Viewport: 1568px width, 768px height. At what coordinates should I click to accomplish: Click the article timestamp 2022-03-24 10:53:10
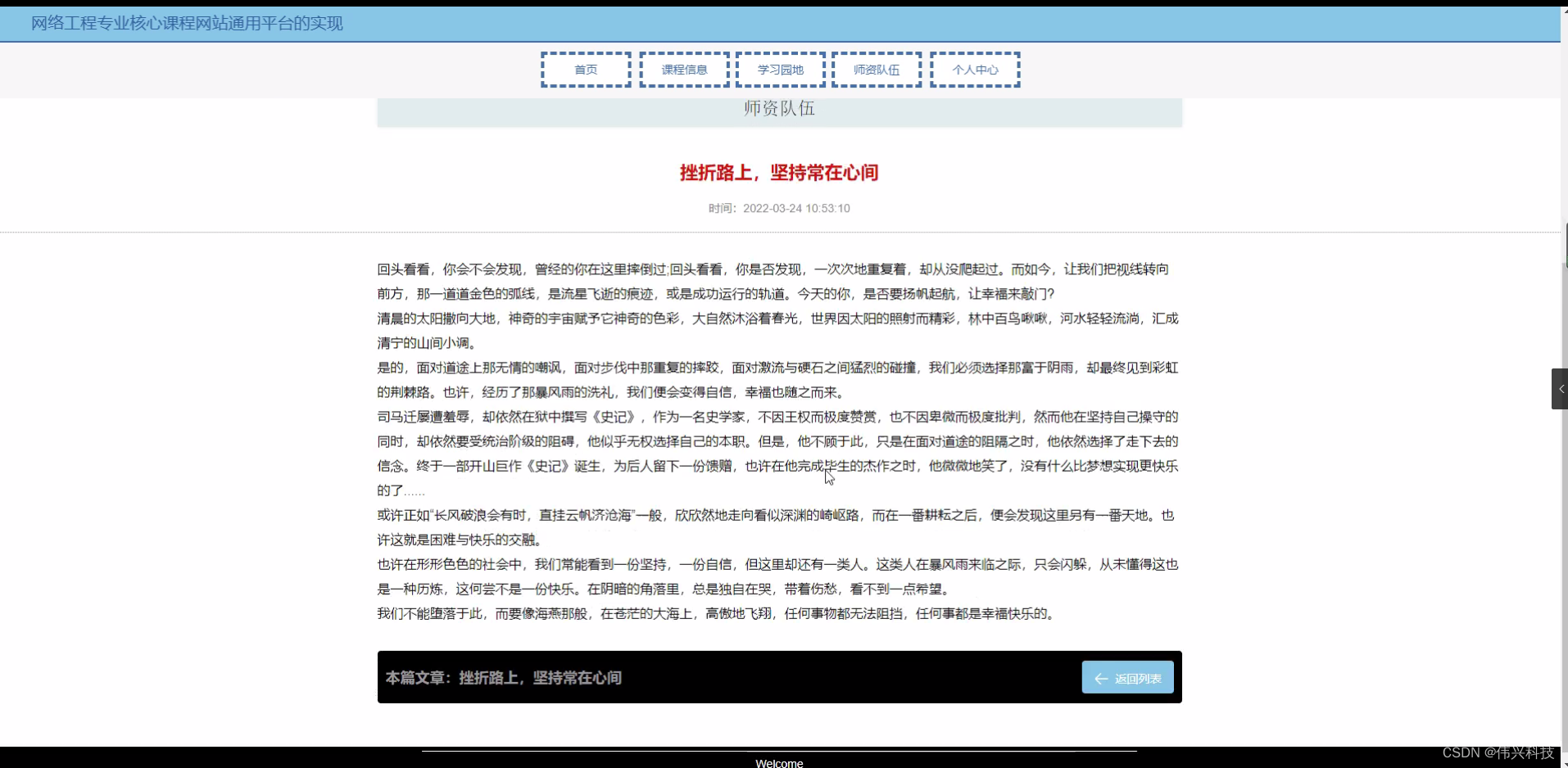pos(796,208)
